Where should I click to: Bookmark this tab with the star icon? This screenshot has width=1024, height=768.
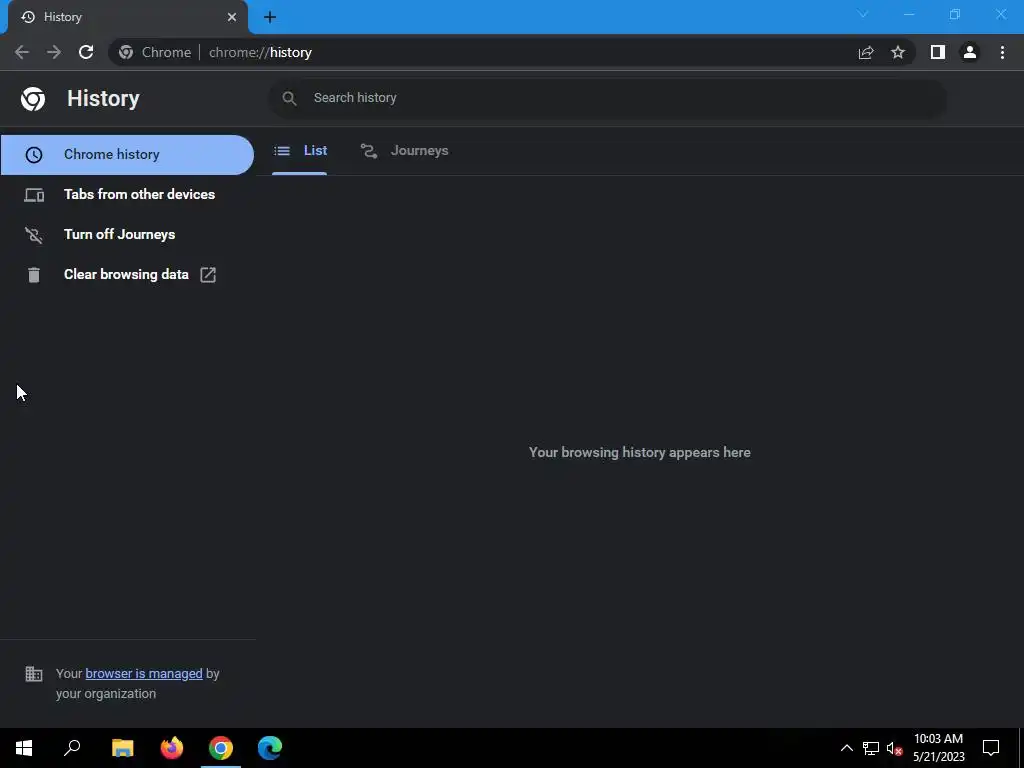898,52
